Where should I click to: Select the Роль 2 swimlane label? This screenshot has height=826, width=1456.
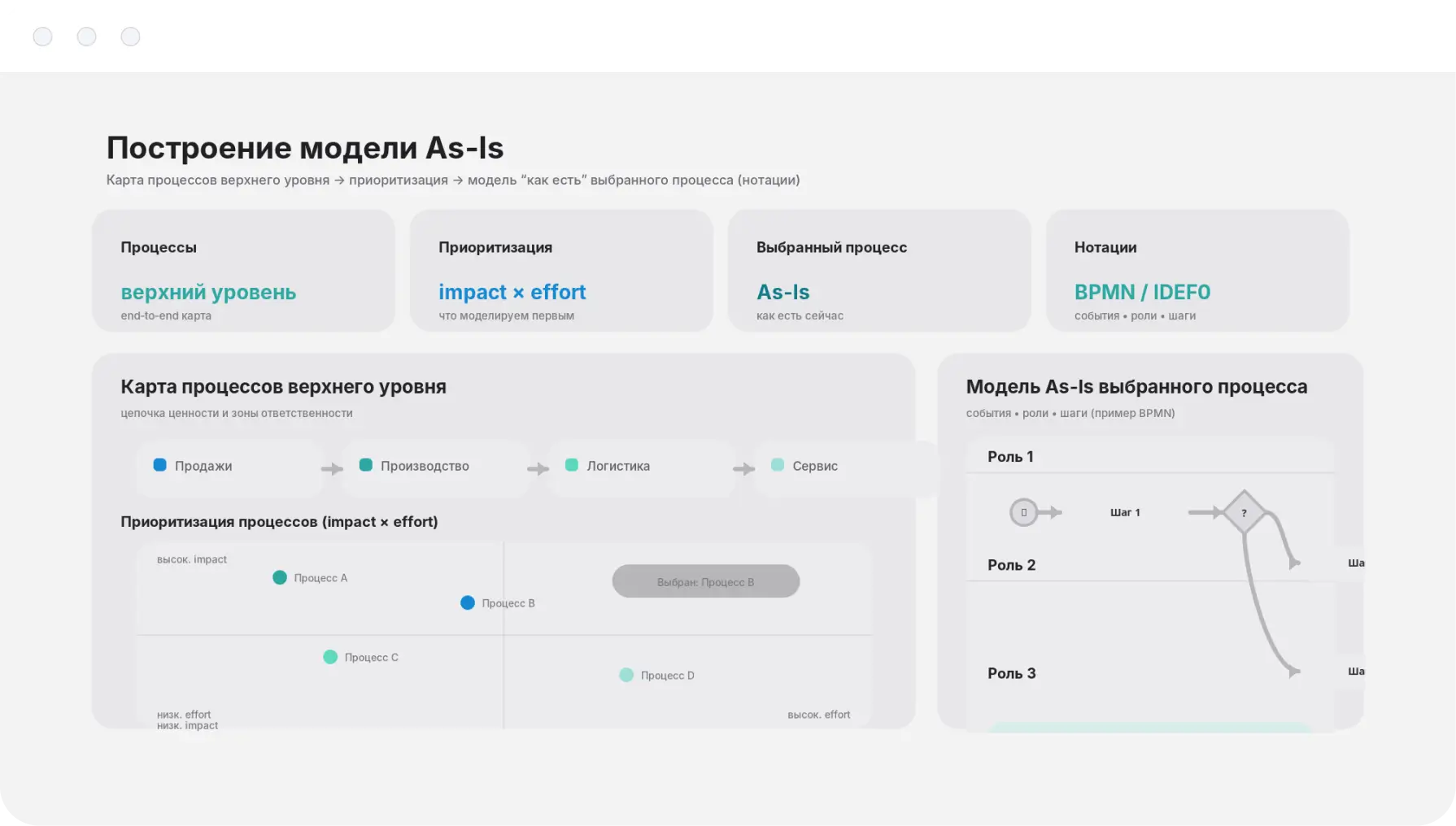pyautogui.click(x=1011, y=565)
